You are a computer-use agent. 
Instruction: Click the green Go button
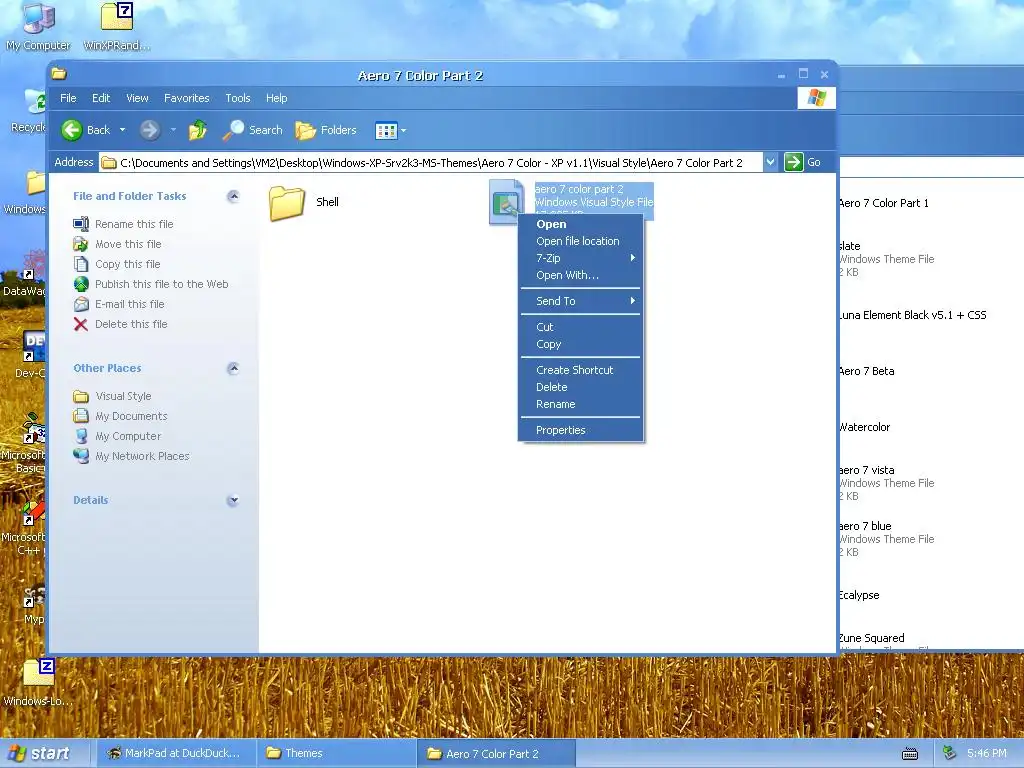point(793,162)
